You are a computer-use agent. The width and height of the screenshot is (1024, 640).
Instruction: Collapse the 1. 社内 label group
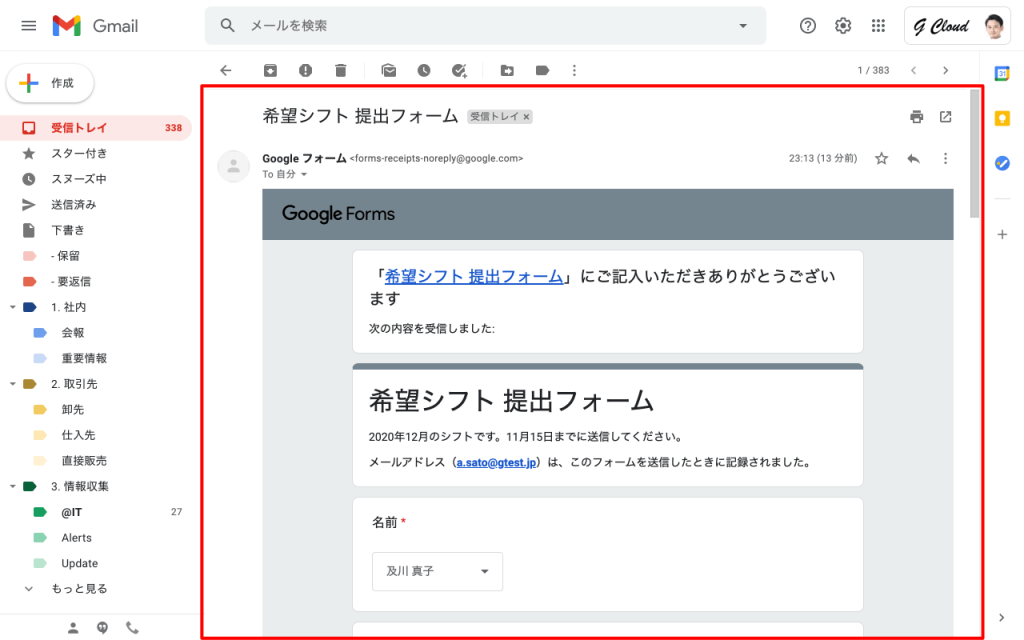(x=11, y=307)
